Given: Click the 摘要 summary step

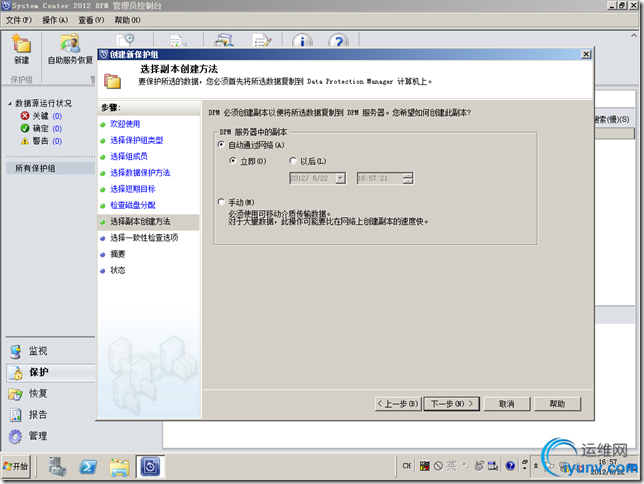Looking at the screenshot, I should tap(117, 254).
